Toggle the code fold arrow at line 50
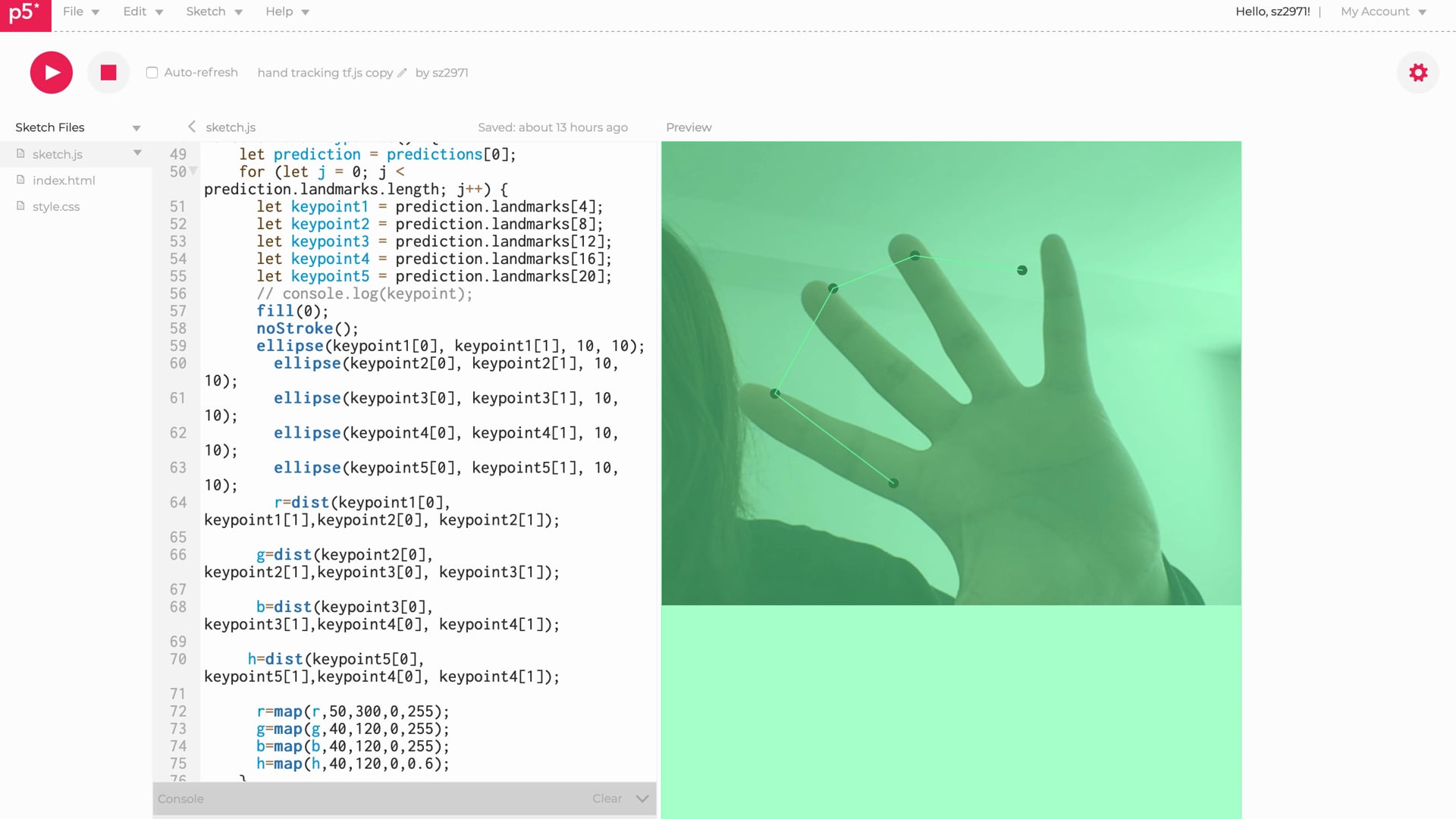This screenshot has height=819, width=1456. pos(193,171)
